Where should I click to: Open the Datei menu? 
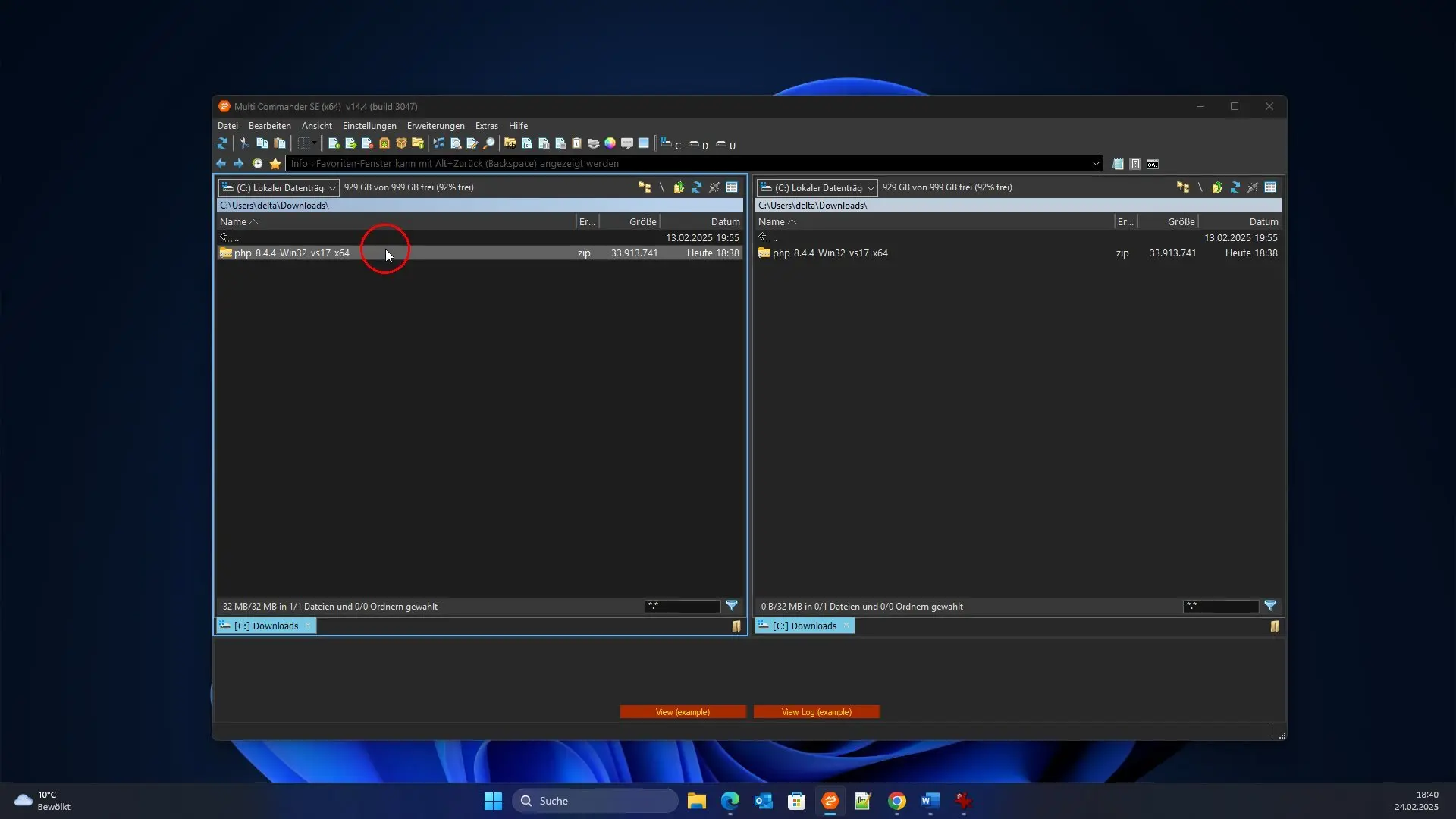coord(227,126)
